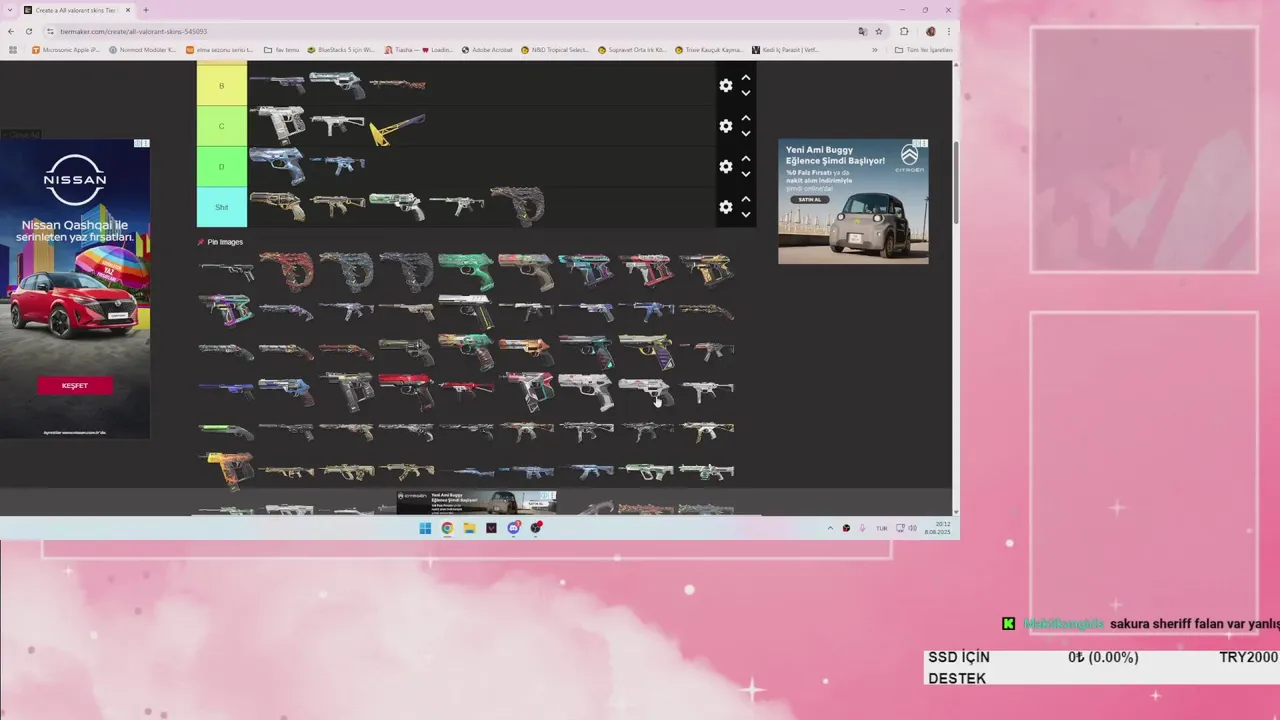Open the N&D Tropical Select bookmark
The width and height of the screenshot is (1280, 720).
[555, 49]
